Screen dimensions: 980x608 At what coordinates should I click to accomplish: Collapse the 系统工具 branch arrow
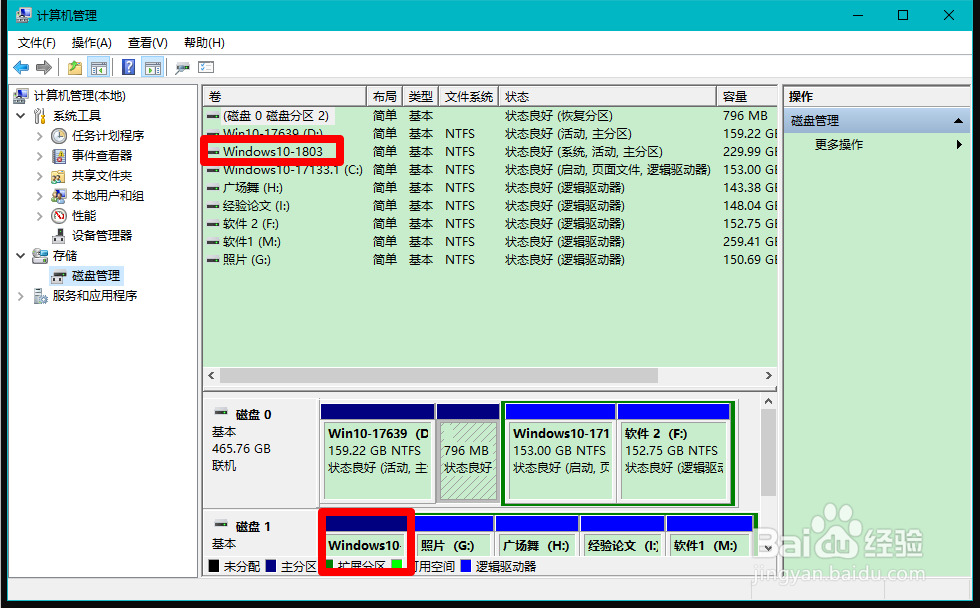(21, 116)
